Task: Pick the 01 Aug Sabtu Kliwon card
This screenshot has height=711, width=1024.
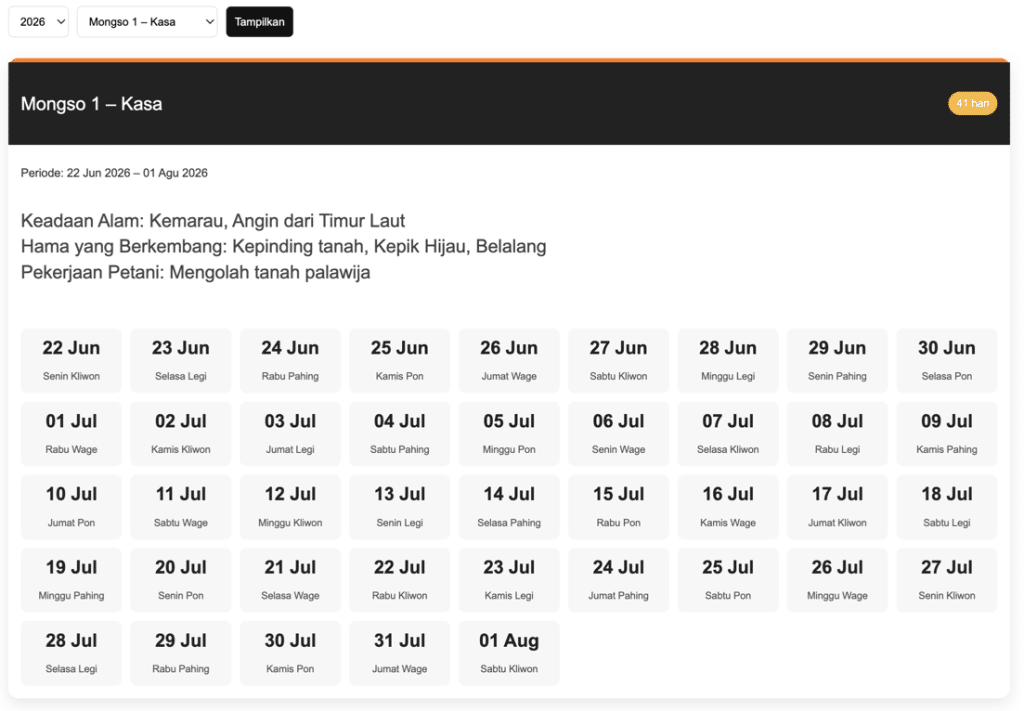Action: (509, 652)
